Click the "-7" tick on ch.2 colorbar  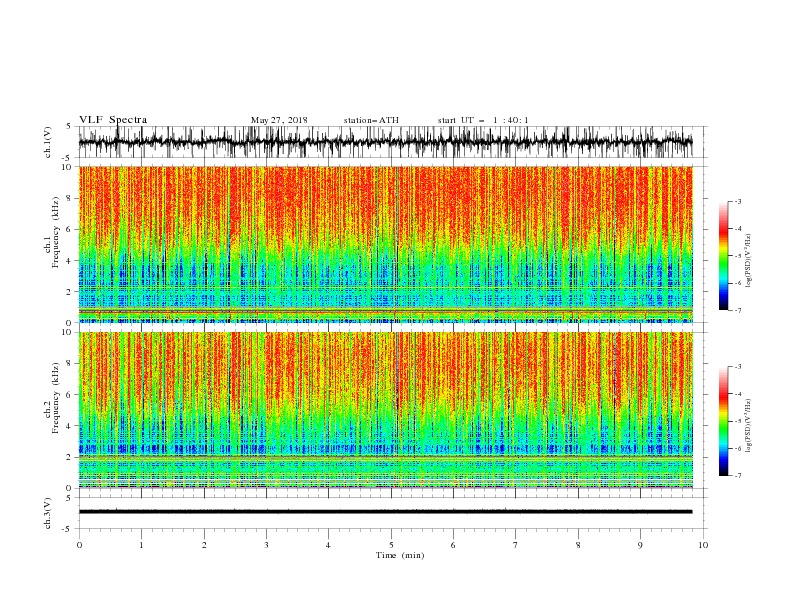(738, 476)
